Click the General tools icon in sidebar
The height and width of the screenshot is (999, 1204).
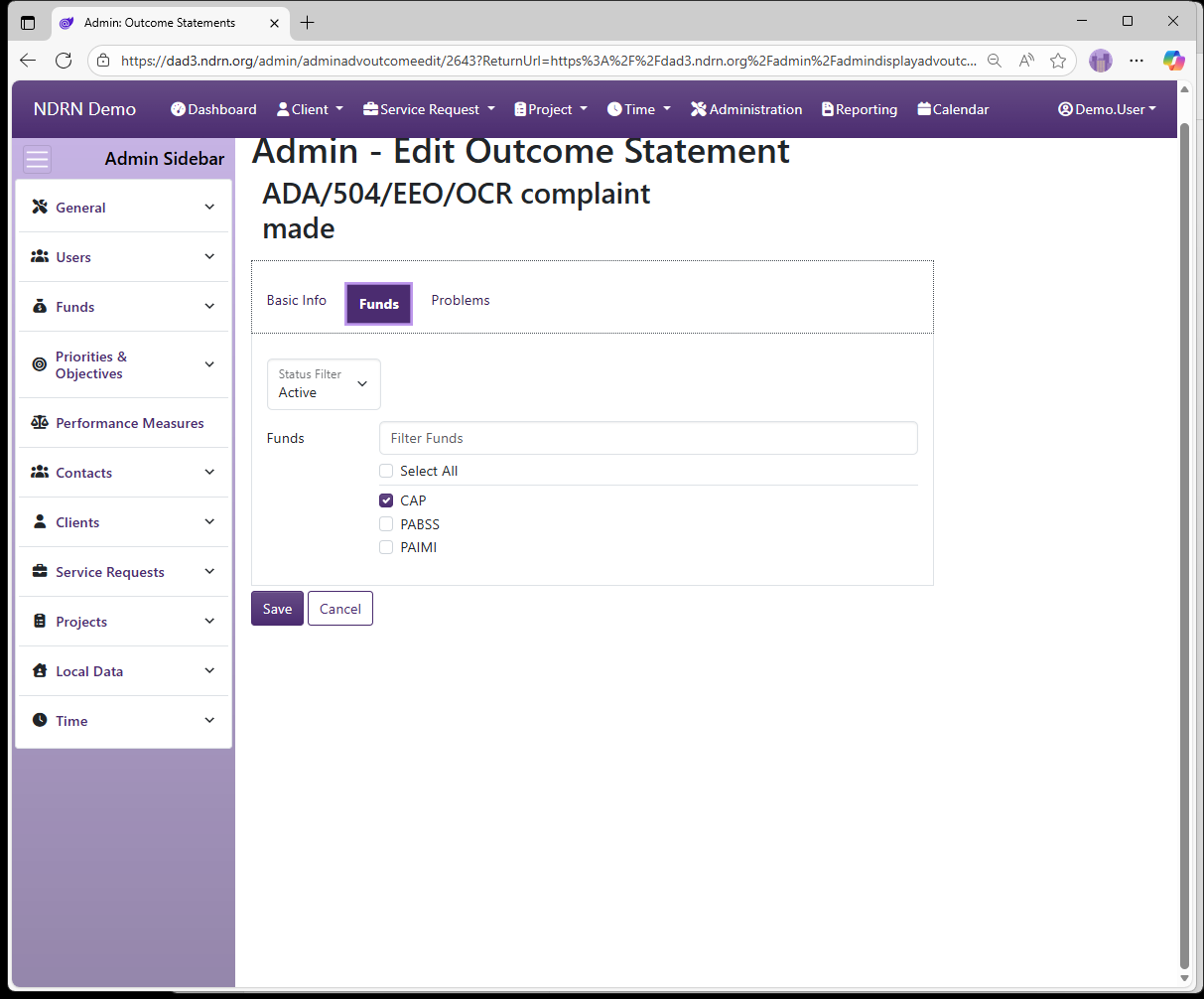pyautogui.click(x=40, y=207)
